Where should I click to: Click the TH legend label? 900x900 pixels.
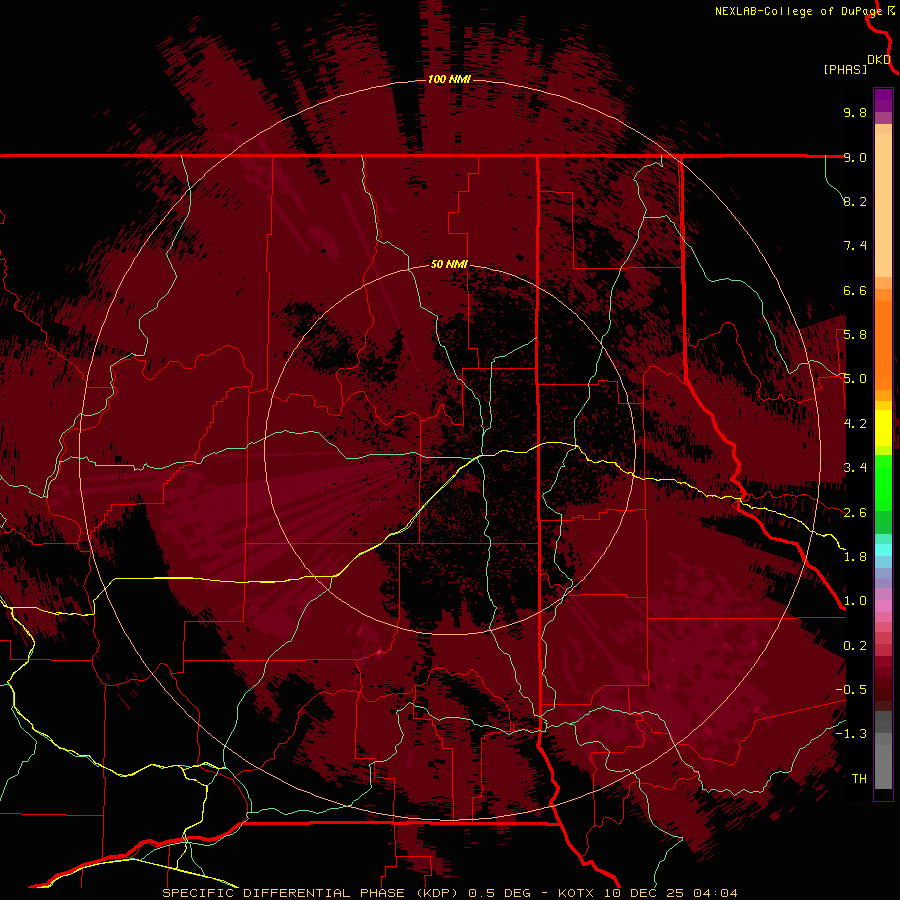click(859, 779)
